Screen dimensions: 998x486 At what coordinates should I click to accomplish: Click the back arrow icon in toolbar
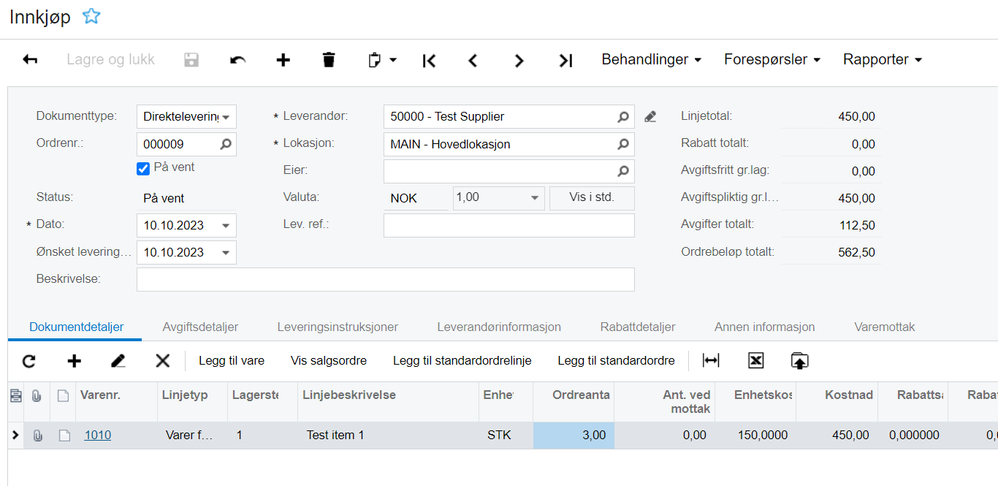pyautogui.click(x=30, y=60)
